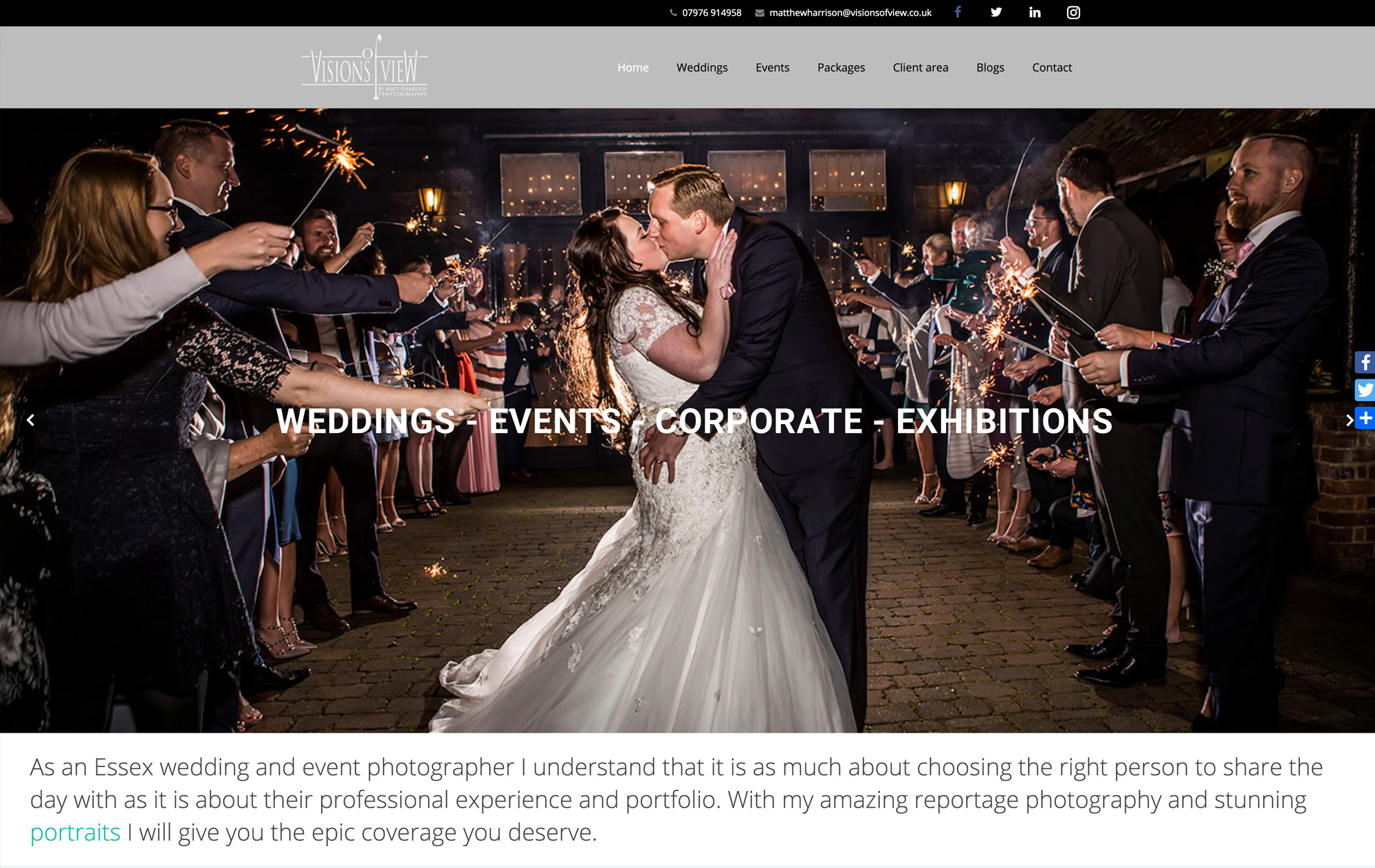Open the Contact page
1375x868 pixels.
pos(1052,67)
